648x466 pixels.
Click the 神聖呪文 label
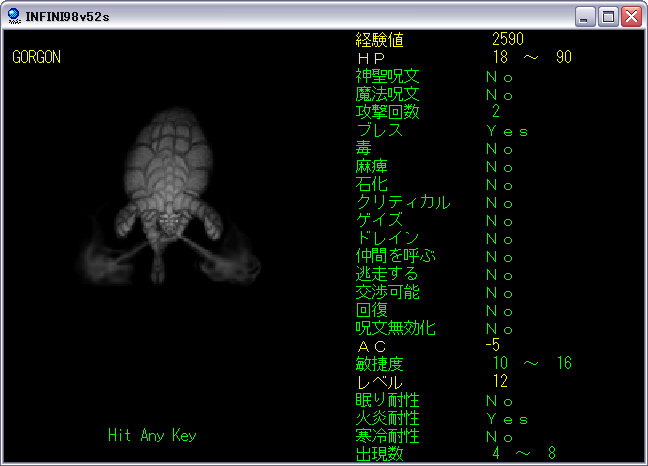click(x=387, y=76)
